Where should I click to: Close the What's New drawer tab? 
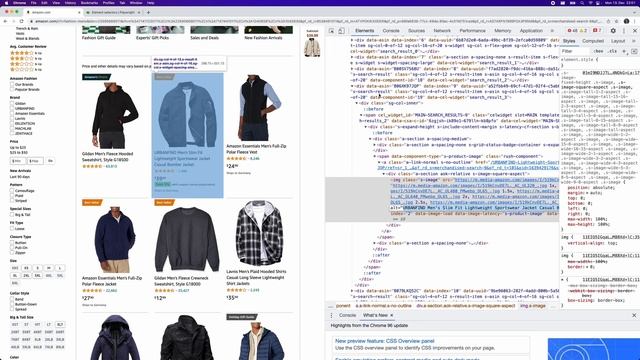391,316
